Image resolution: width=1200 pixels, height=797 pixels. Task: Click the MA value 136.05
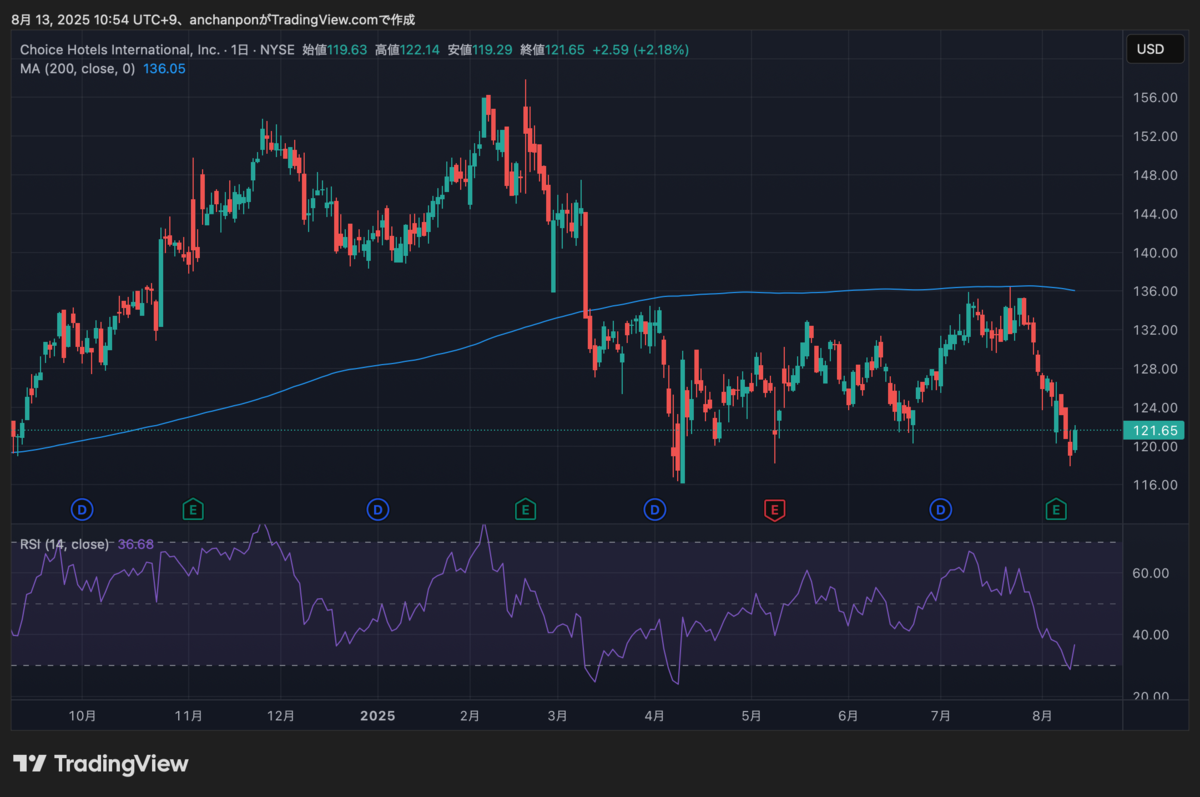coord(165,68)
